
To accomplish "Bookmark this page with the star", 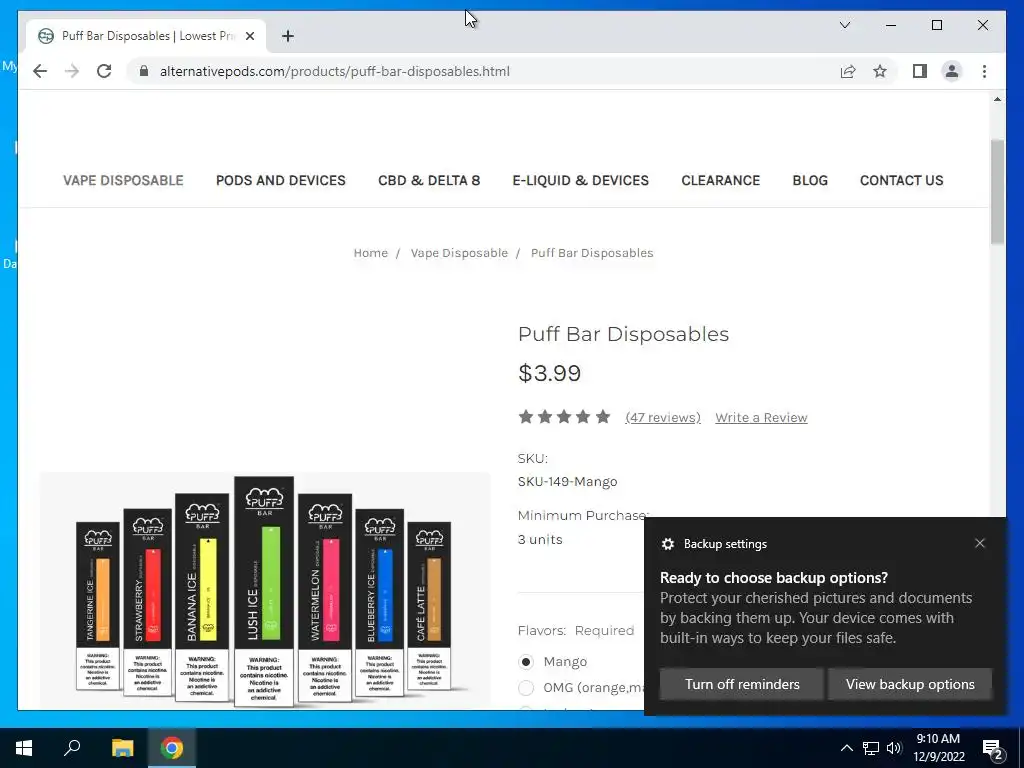I will pyautogui.click(x=880, y=71).
